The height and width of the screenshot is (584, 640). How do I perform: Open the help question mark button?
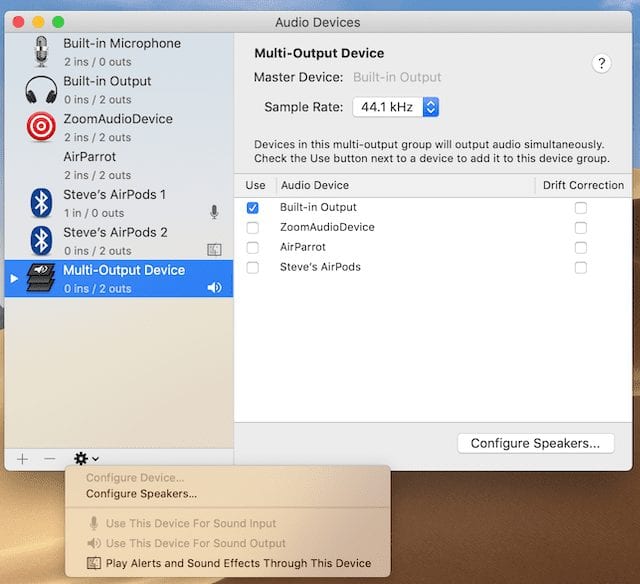[601, 63]
